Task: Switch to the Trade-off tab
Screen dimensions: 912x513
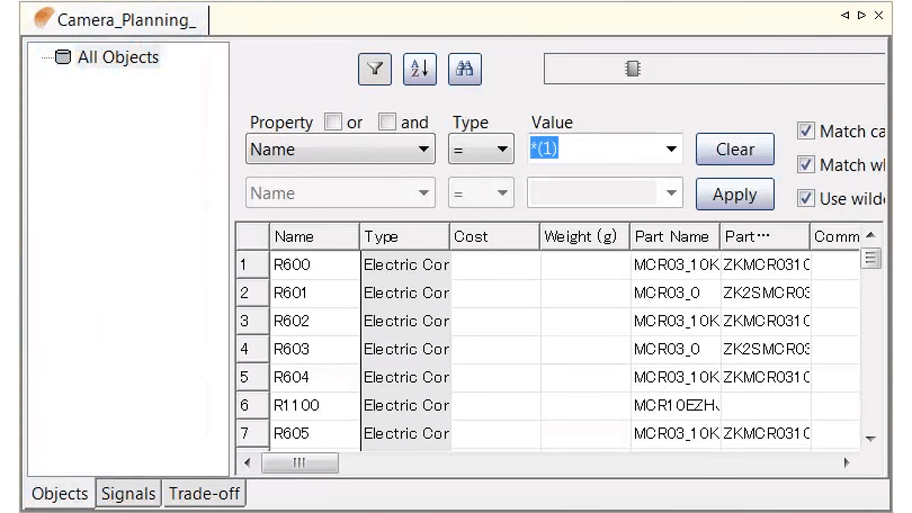Action: (x=204, y=494)
